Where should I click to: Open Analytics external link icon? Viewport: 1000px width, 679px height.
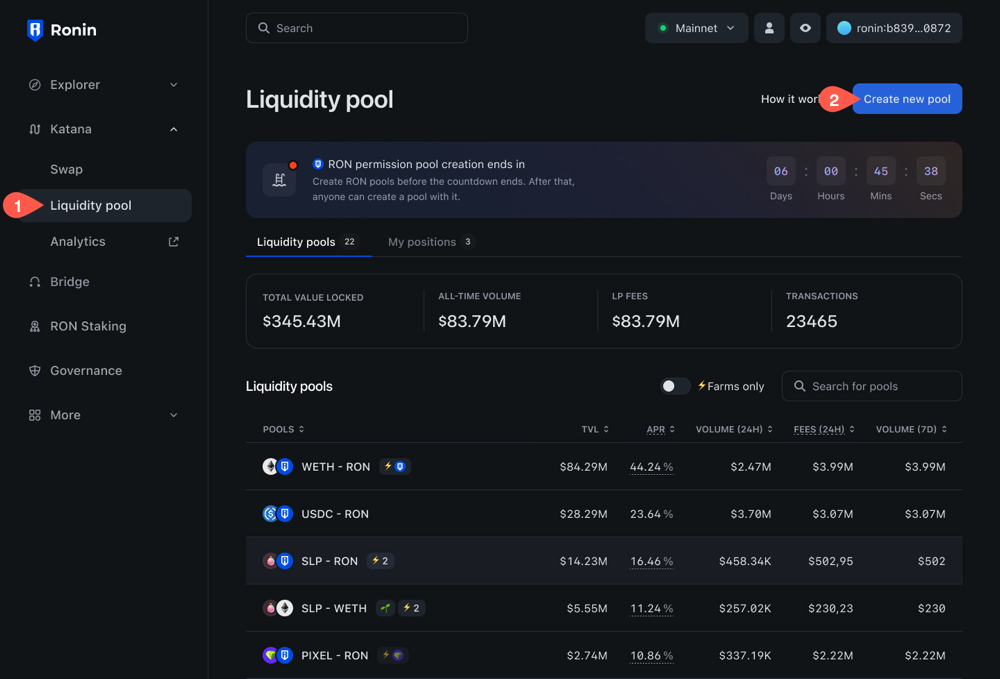(173, 241)
